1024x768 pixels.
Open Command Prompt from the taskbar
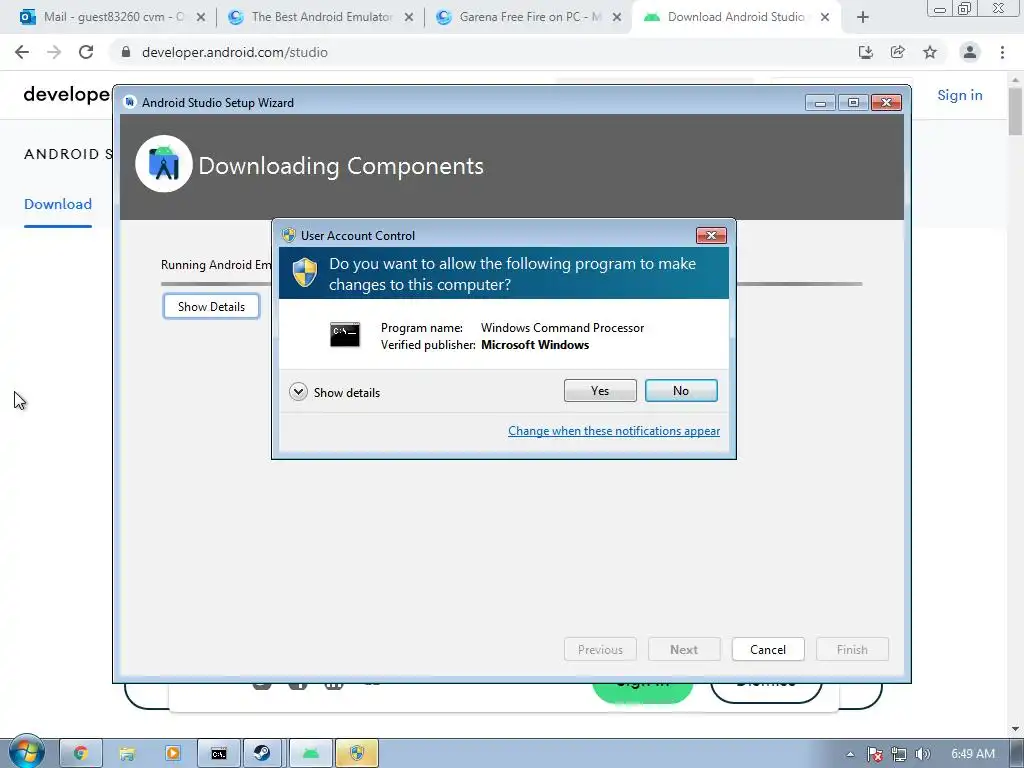(x=219, y=754)
